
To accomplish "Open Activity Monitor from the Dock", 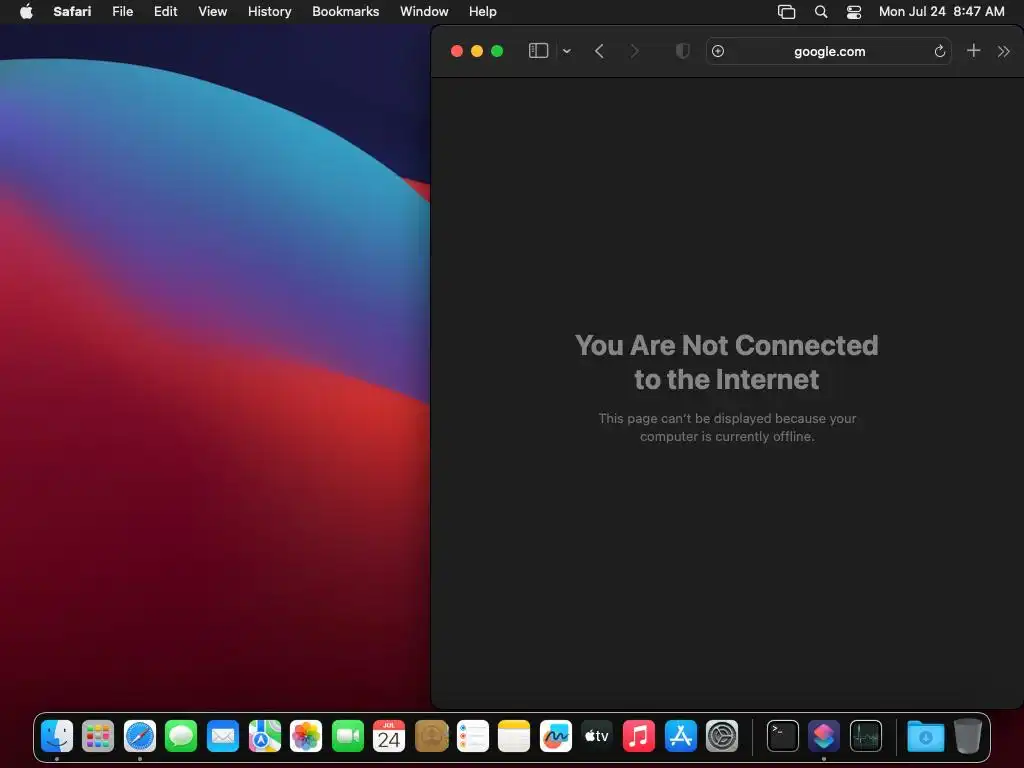I will point(866,736).
